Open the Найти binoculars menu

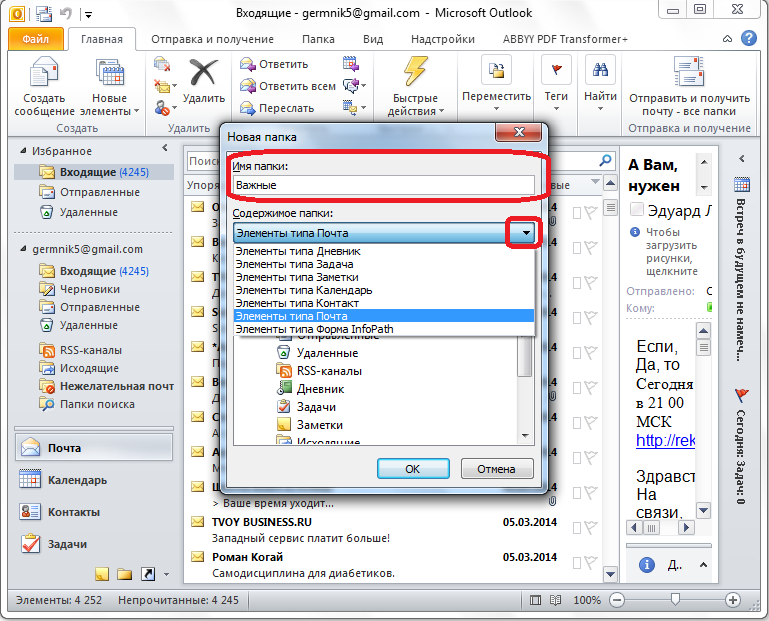(600, 83)
